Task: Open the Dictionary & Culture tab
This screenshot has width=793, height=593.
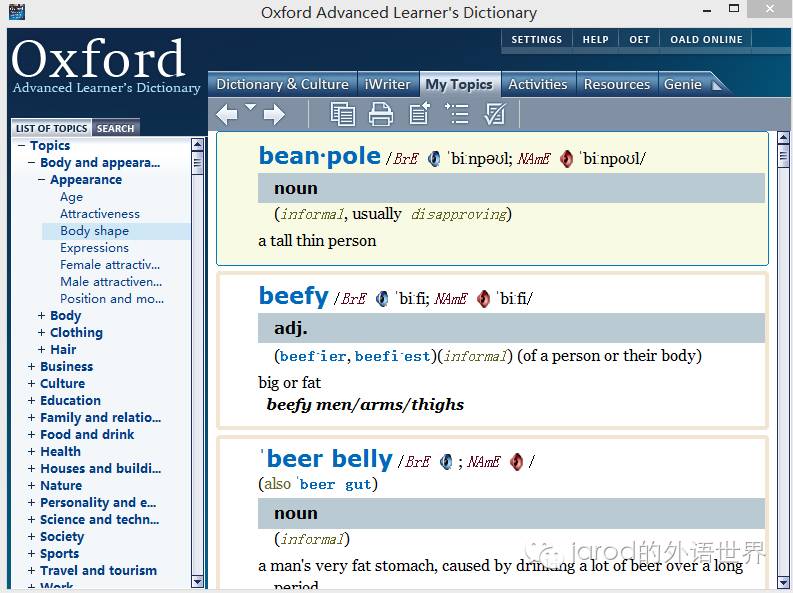Action: tap(282, 84)
